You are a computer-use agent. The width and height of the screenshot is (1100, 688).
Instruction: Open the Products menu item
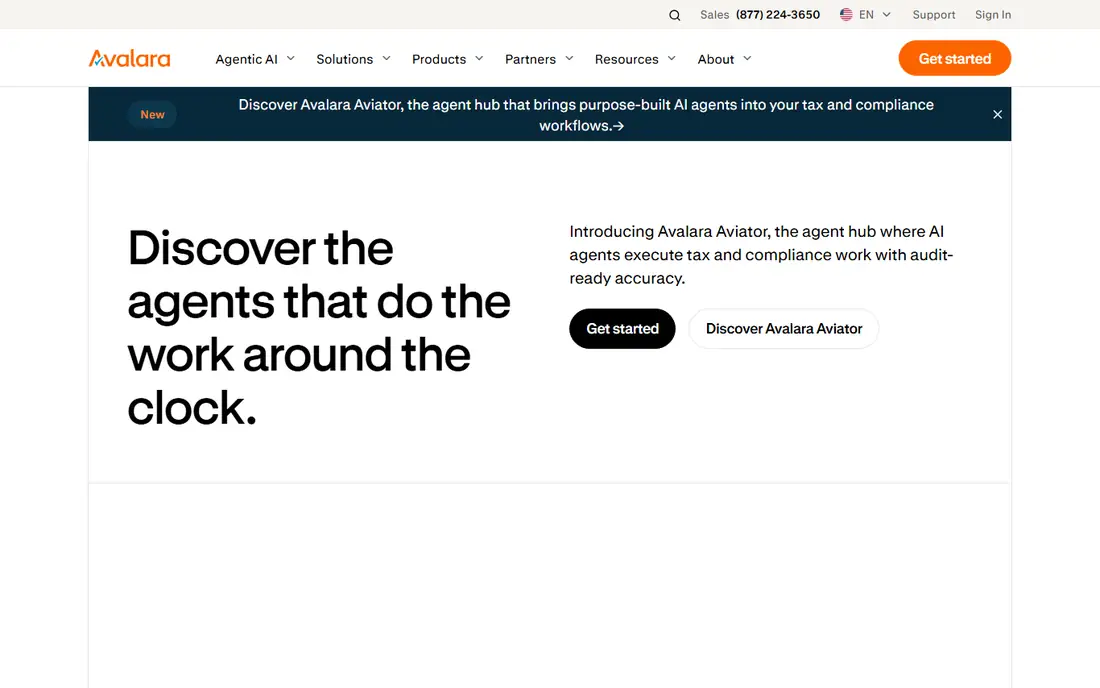point(439,59)
